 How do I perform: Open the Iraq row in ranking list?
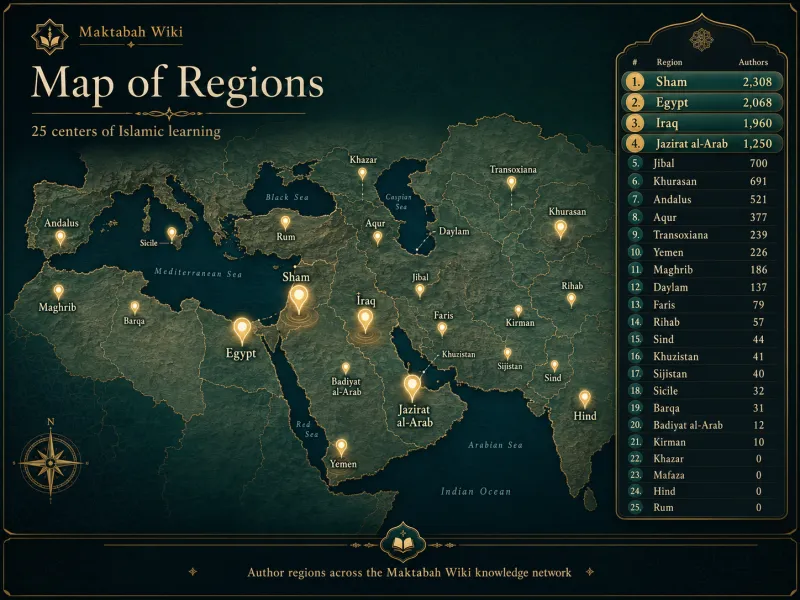[x=702, y=123]
